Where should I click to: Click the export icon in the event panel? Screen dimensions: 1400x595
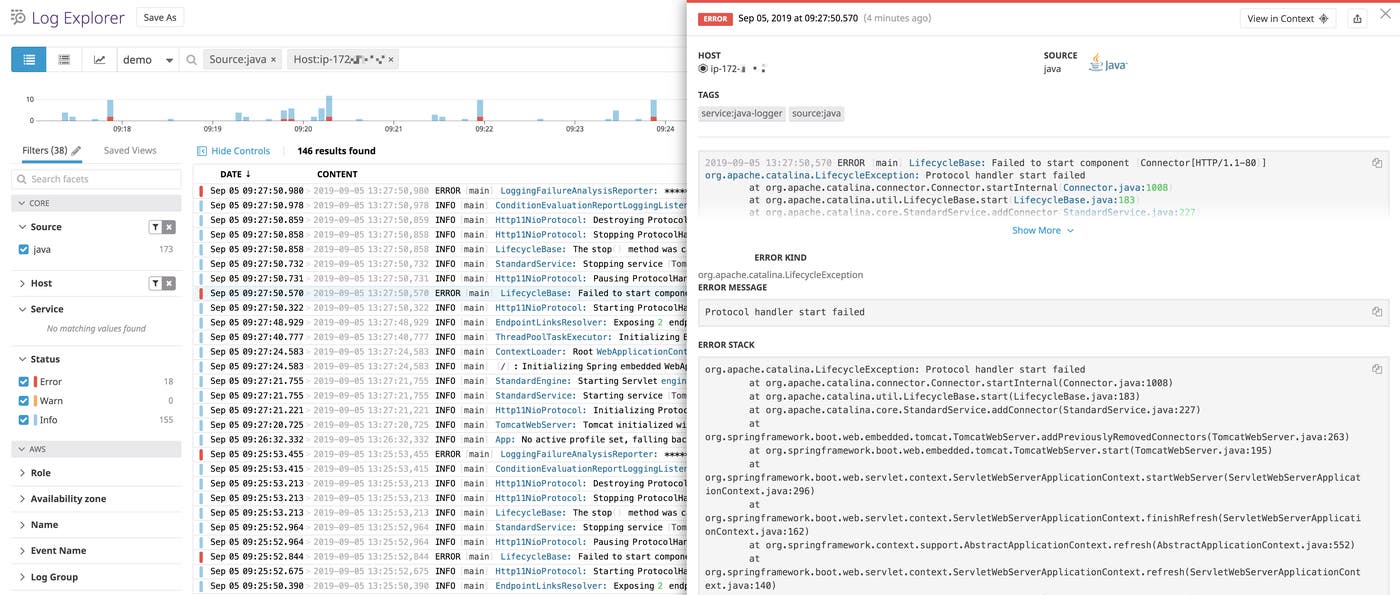point(1355,16)
